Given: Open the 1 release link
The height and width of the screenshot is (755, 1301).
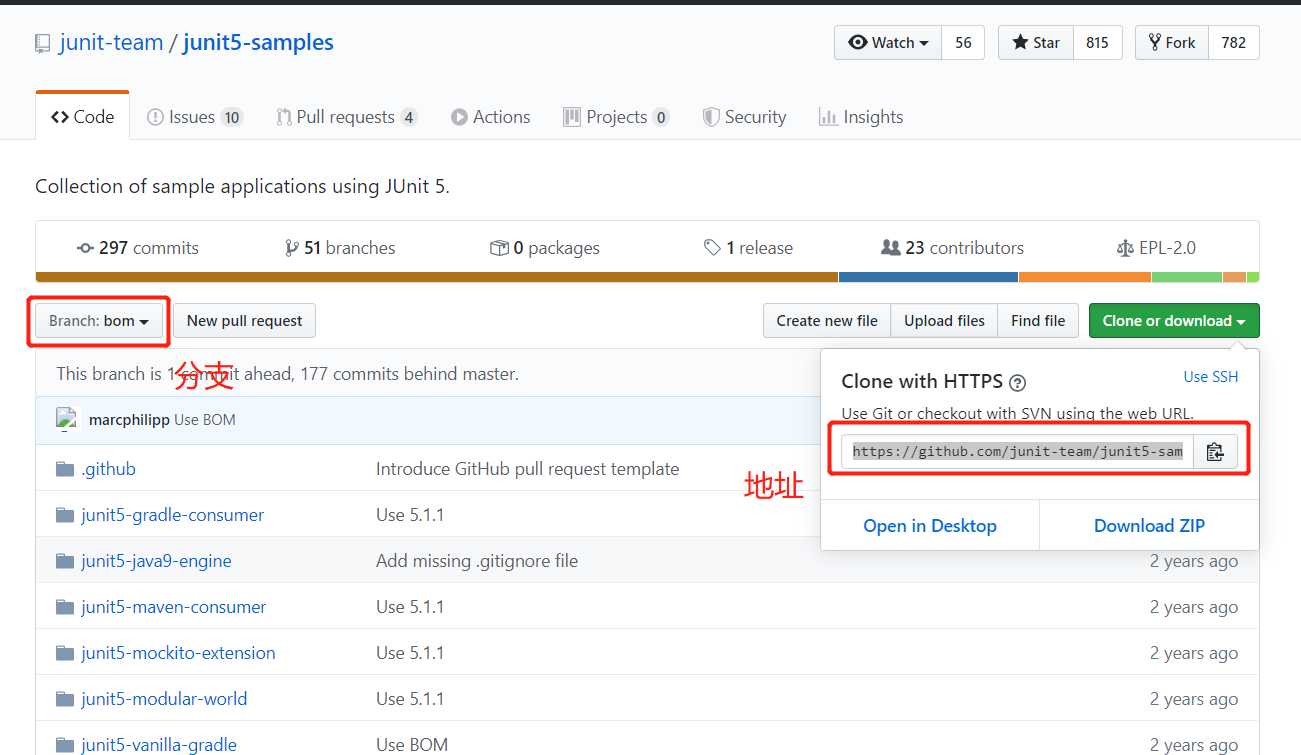Looking at the screenshot, I should 748,248.
